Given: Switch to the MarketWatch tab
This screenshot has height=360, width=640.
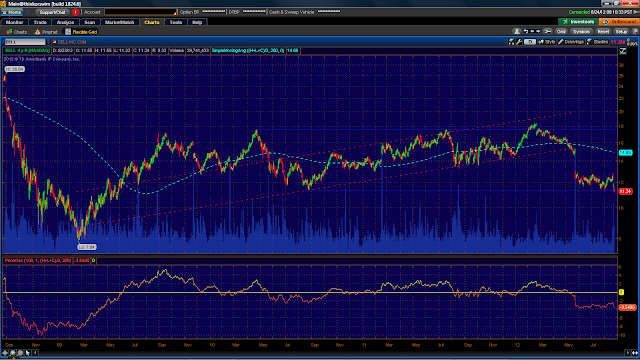Looking at the screenshot, I should [x=119, y=22].
